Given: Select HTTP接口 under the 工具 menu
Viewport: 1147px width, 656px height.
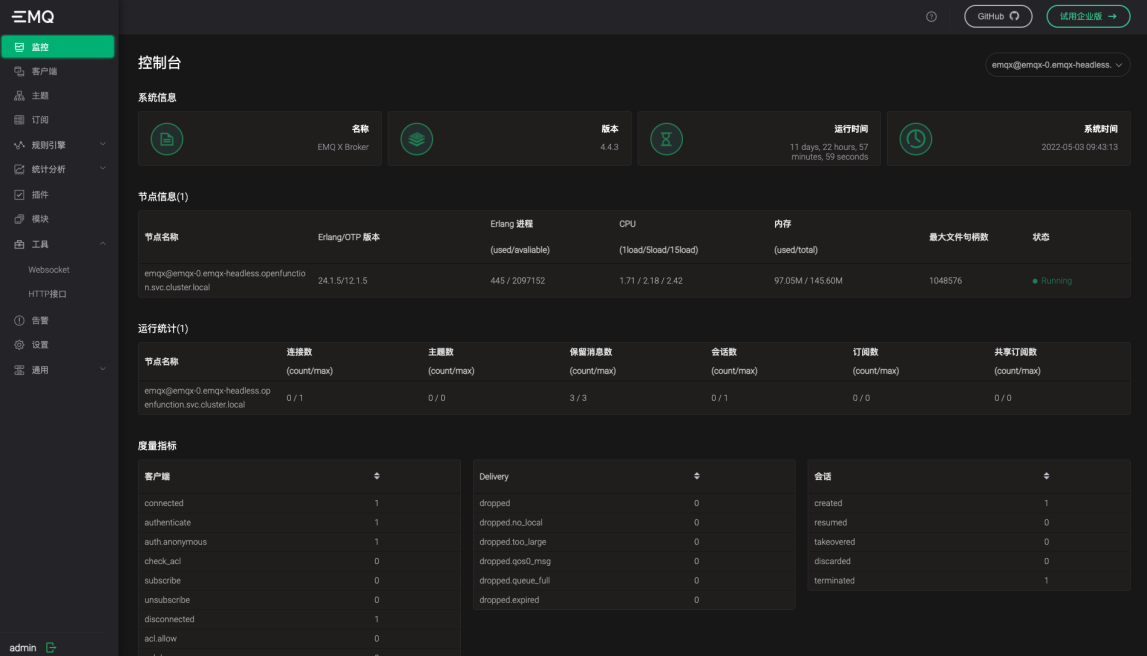Looking at the screenshot, I should pos(47,294).
